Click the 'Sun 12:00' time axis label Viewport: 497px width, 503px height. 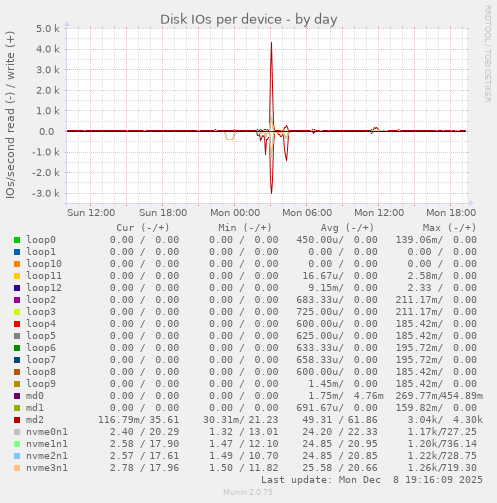pyautogui.click(x=91, y=213)
